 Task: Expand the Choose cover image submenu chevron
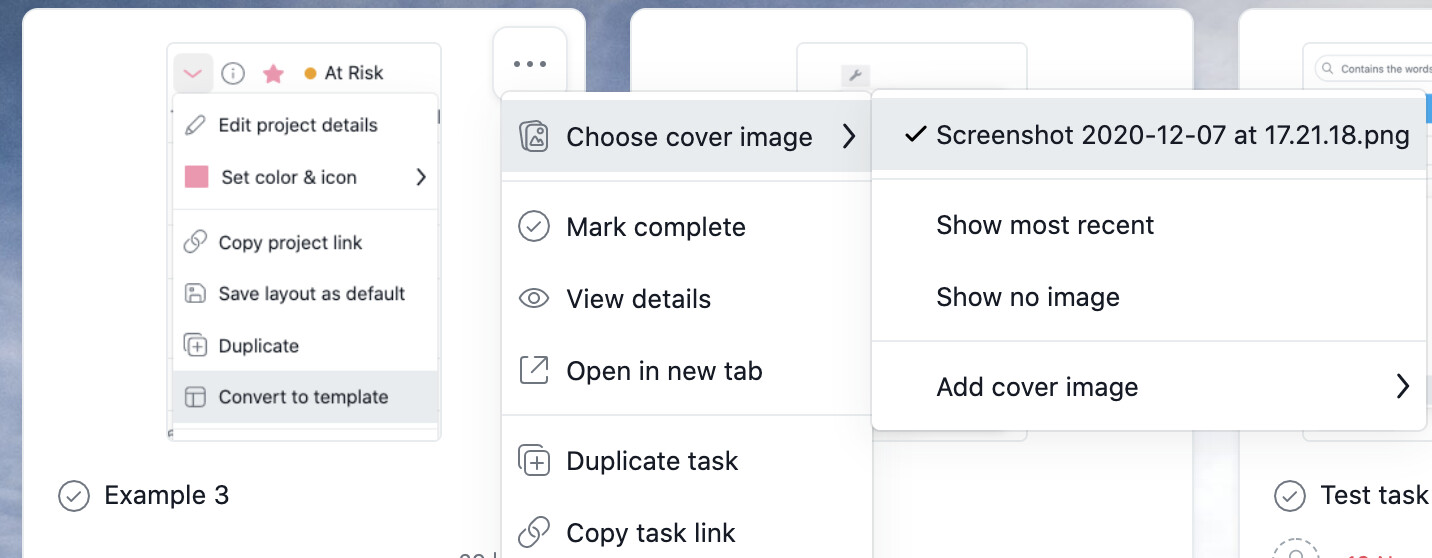[849, 136]
